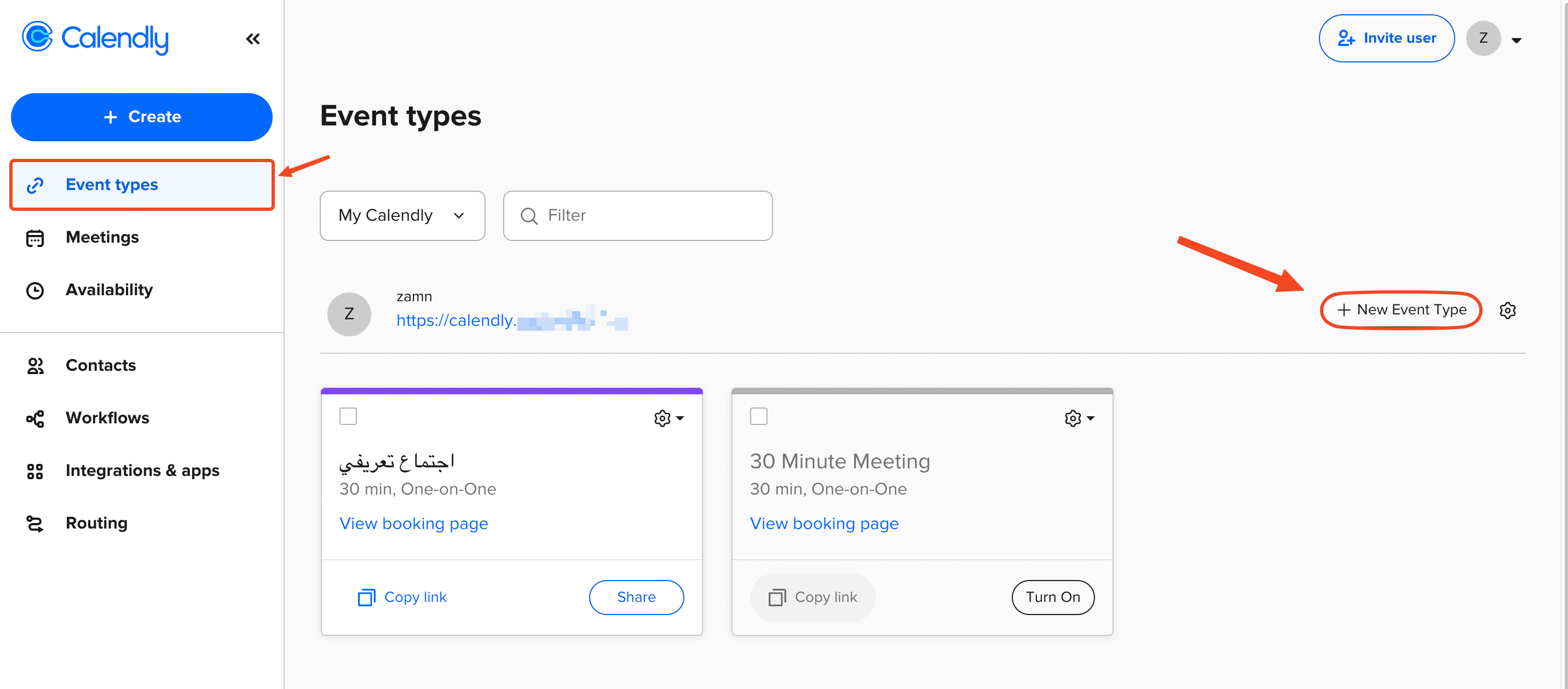The image size is (1568, 689).
Task: Open the calendly profile URL link
Action: pos(512,320)
